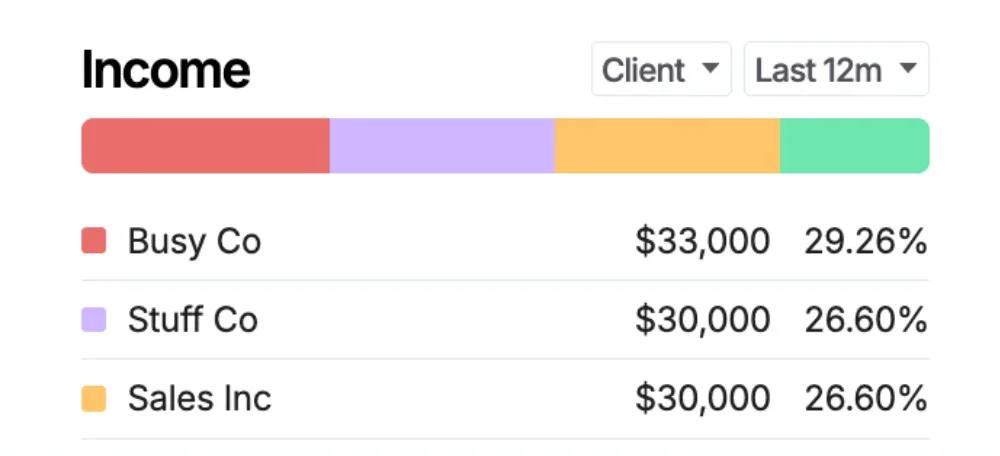The width and height of the screenshot is (1000, 456).
Task: Select the orange Sales Inc bar segment
Action: pyautogui.click(x=667, y=145)
